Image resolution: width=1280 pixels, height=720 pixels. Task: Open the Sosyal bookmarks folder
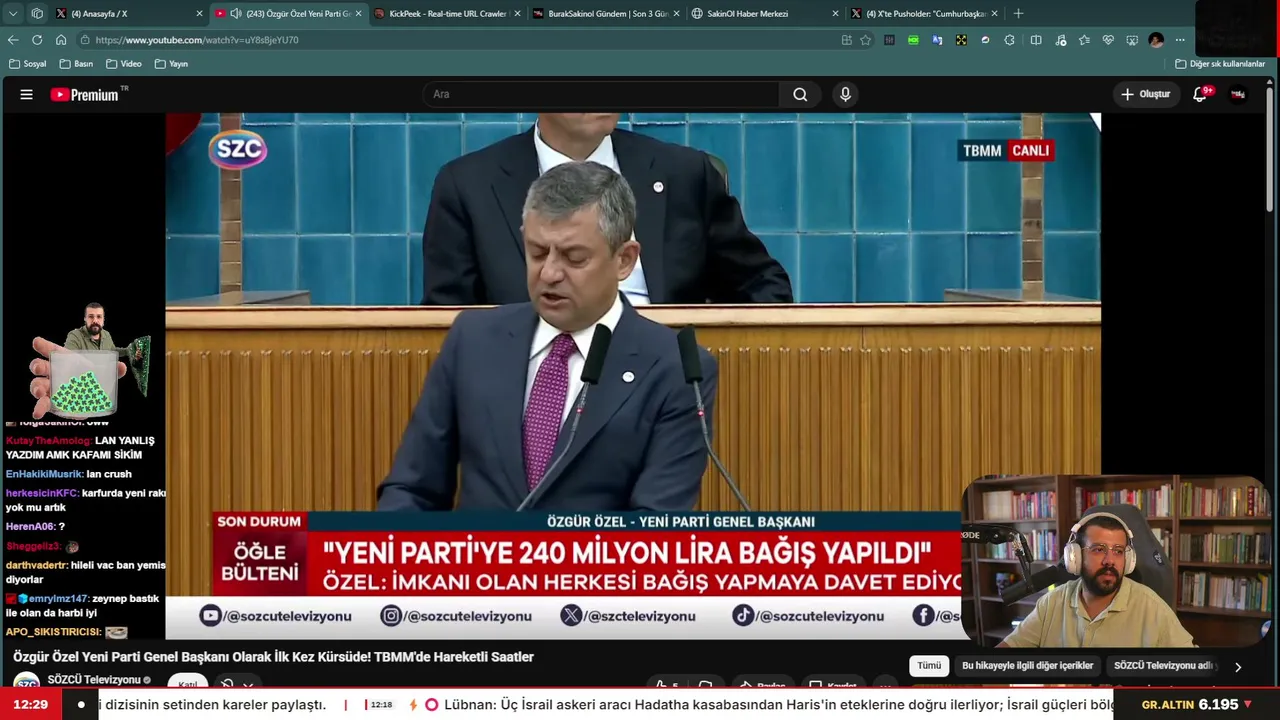[x=28, y=64]
